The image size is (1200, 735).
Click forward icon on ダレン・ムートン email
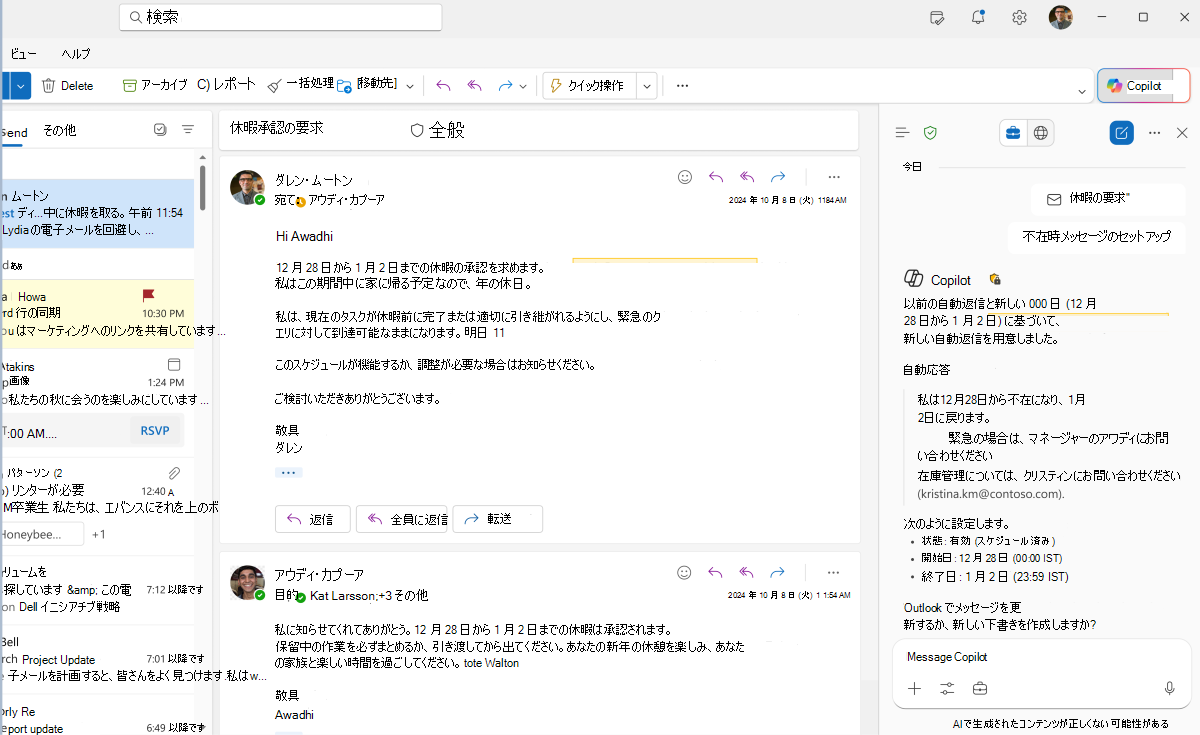click(x=778, y=177)
